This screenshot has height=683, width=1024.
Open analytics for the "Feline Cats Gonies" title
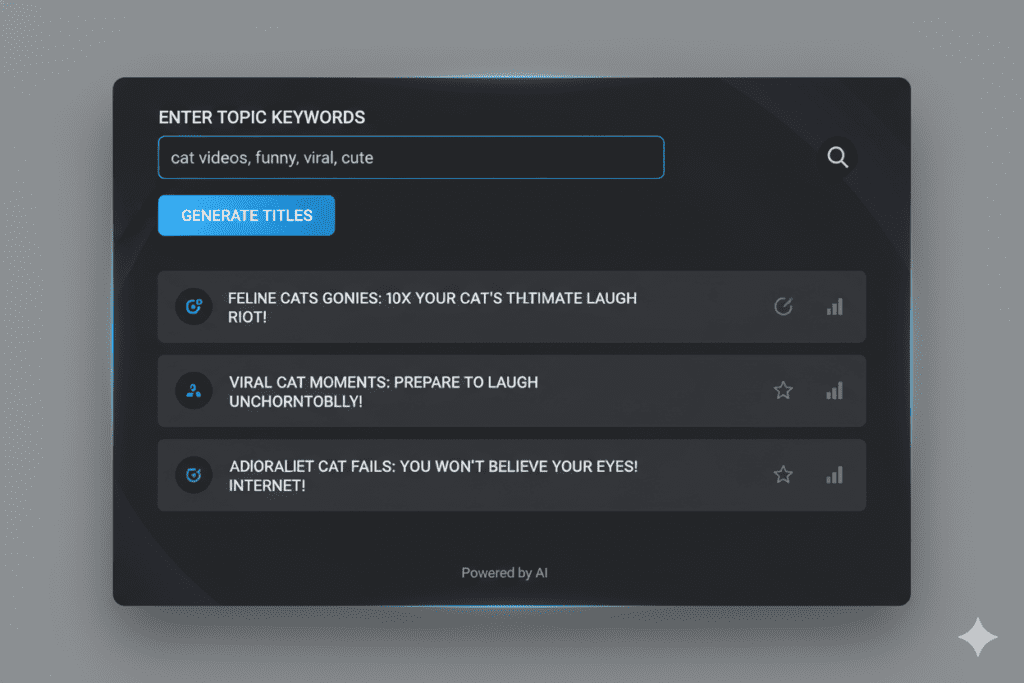pyautogui.click(x=834, y=306)
